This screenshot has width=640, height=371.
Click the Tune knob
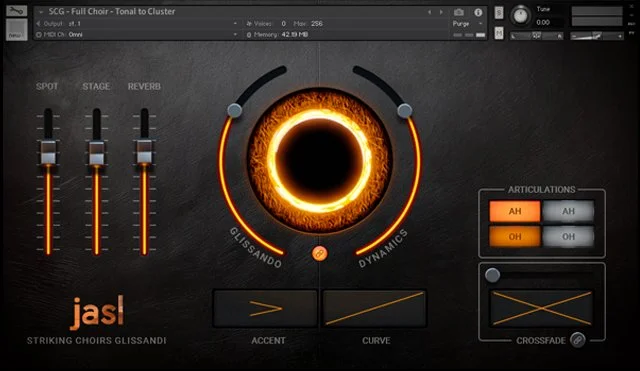(520, 16)
